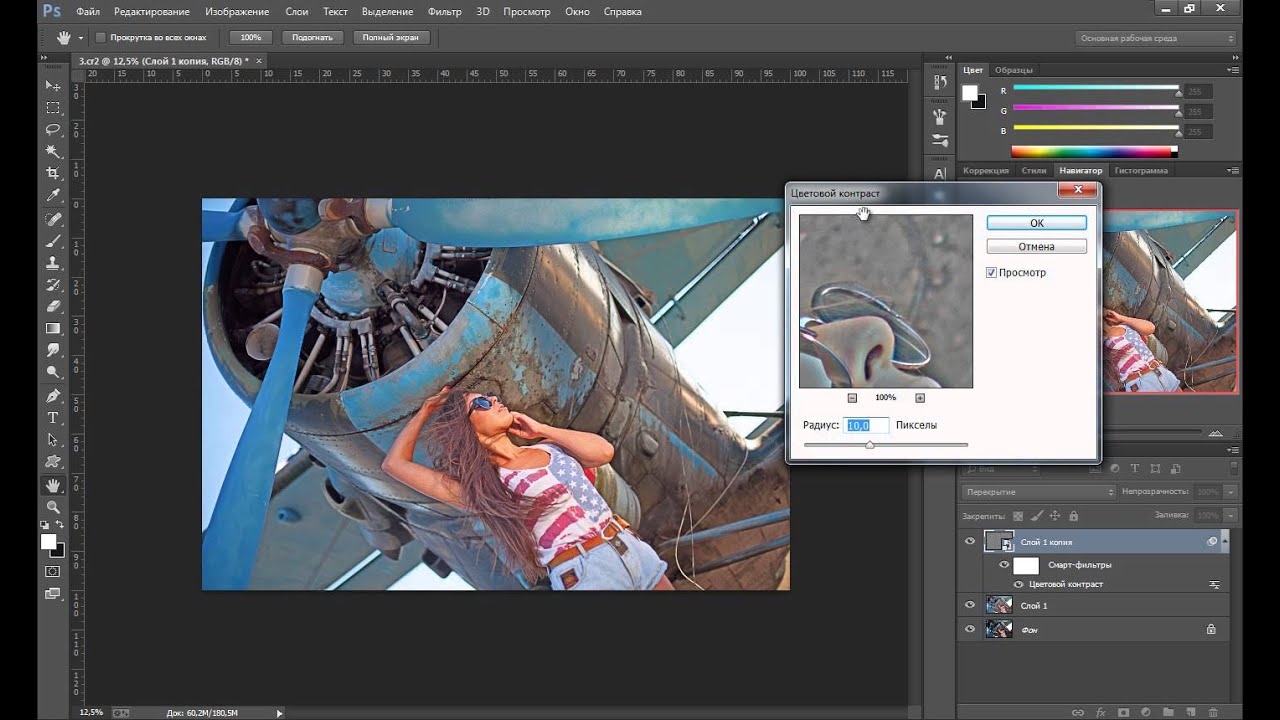
Task: Select the Zoom tool in toolbar
Action: pyautogui.click(x=53, y=507)
